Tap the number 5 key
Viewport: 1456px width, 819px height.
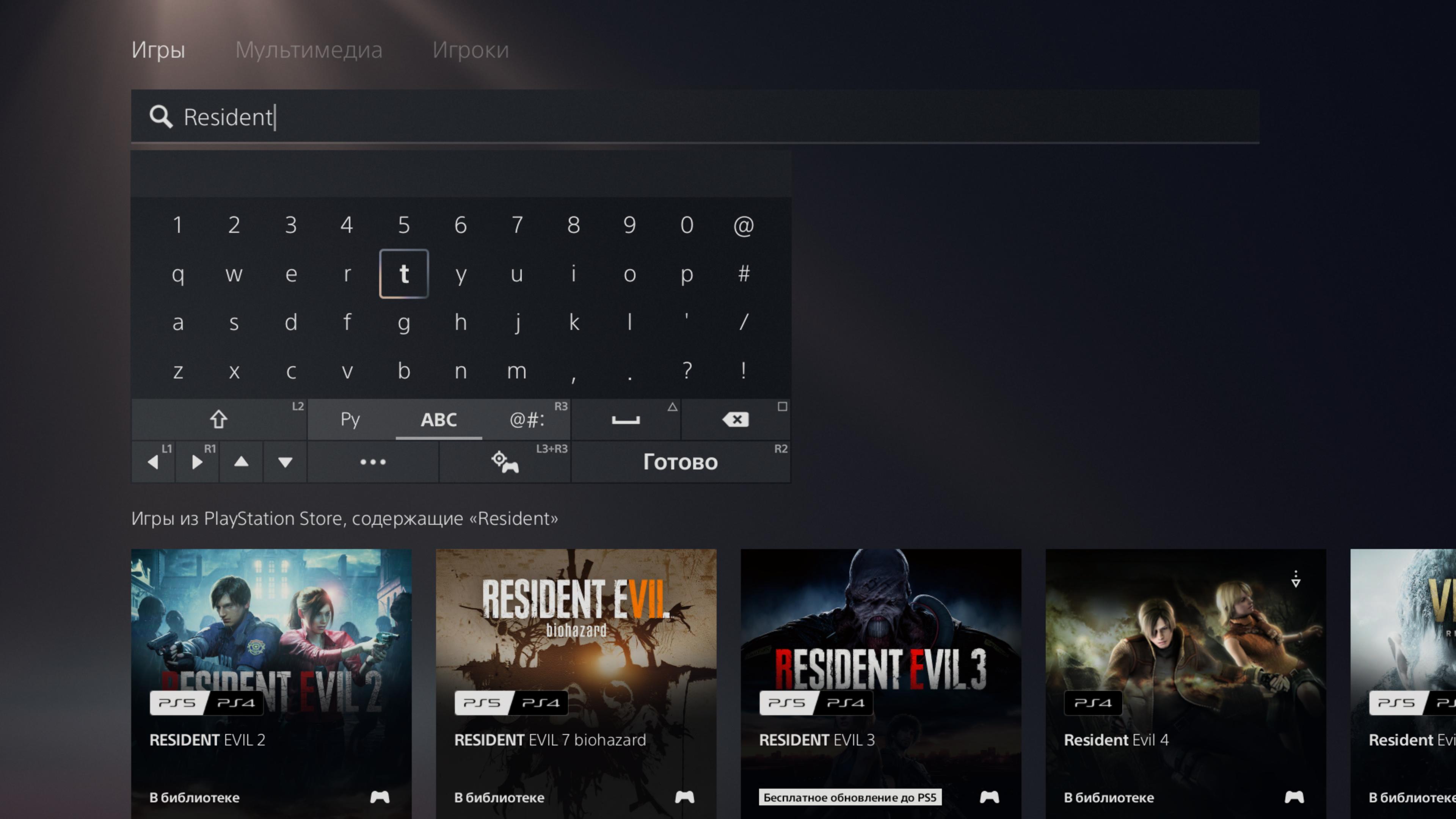(x=403, y=225)
